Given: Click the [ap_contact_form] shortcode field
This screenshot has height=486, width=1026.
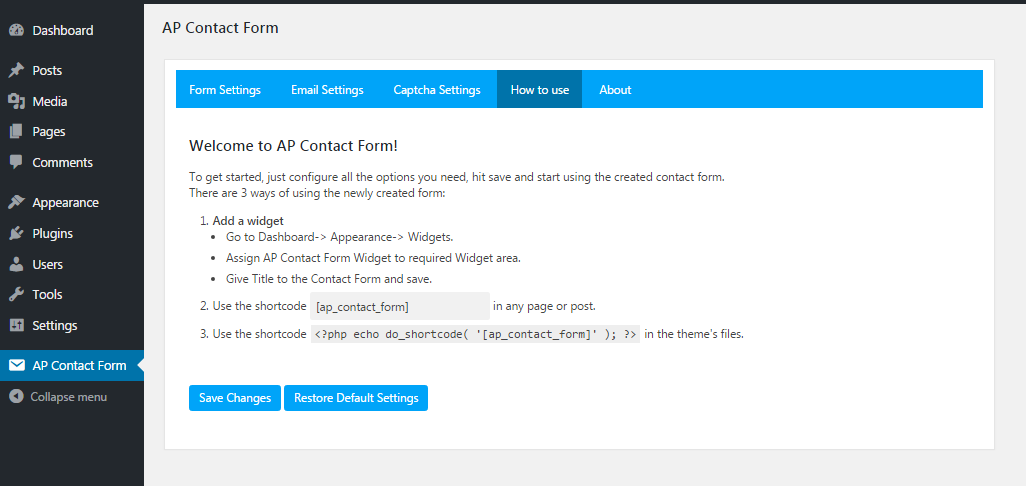Looking at the screenshot, I should coord(400,306).
